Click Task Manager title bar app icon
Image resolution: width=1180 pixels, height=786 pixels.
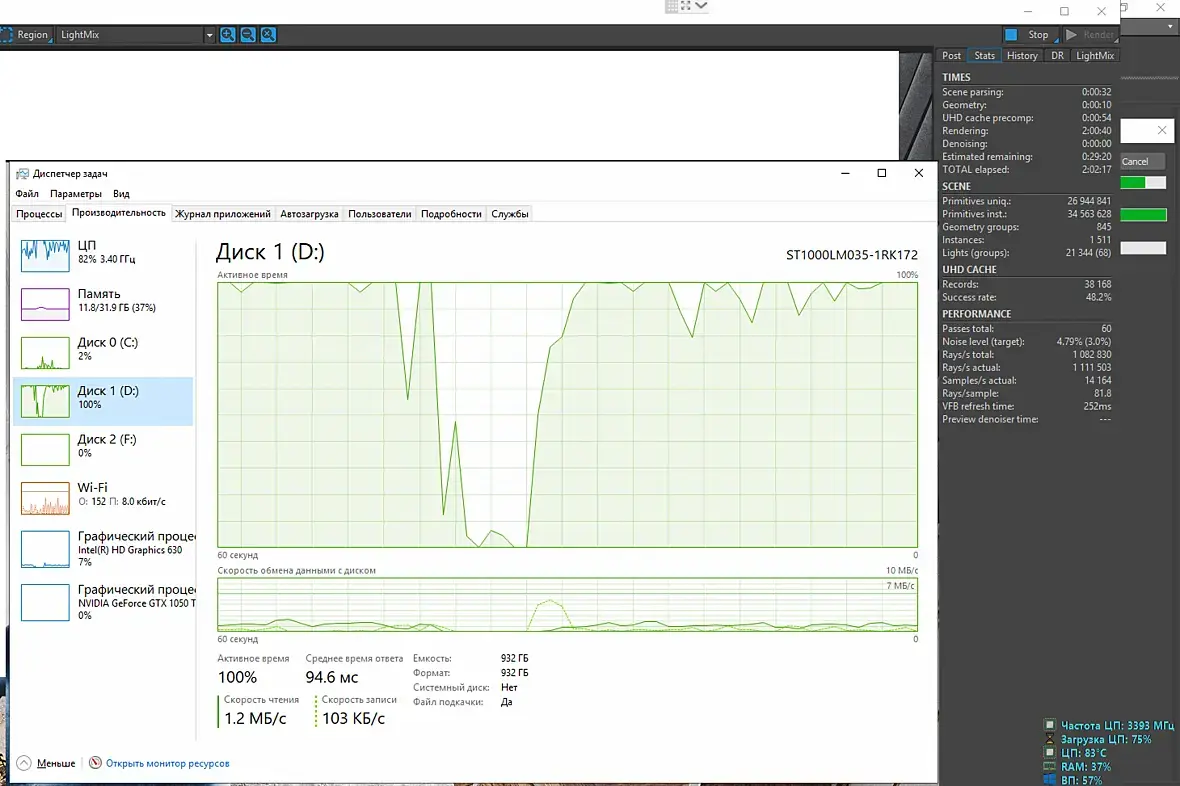[x=23, y=174]
